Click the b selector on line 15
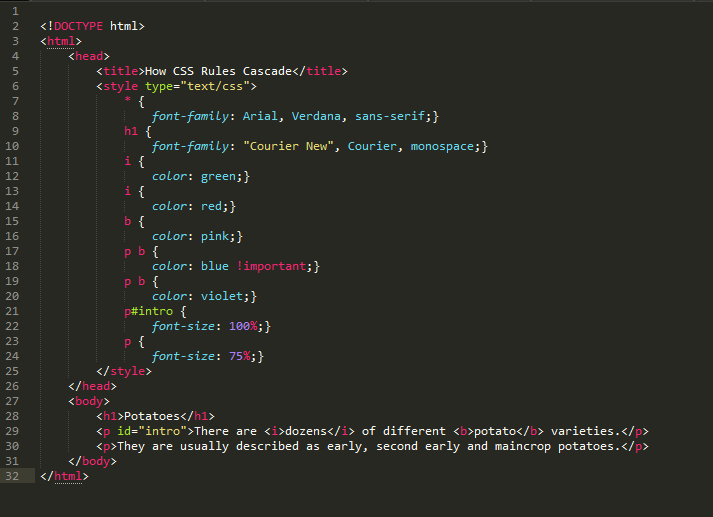 pos(128,221)
